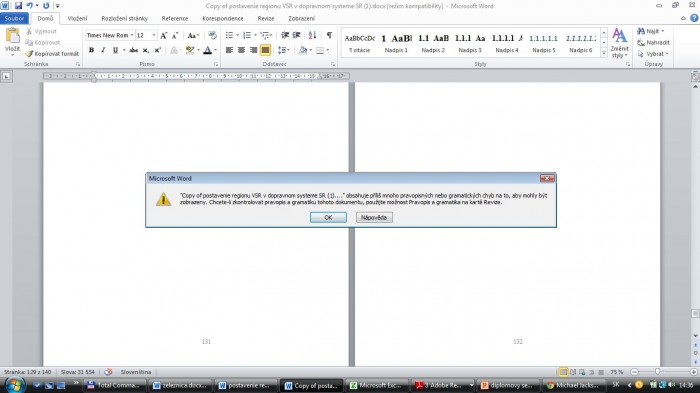Toggle subscript formatting
This screenshot has width=700, height=393.
pos(146,50)
